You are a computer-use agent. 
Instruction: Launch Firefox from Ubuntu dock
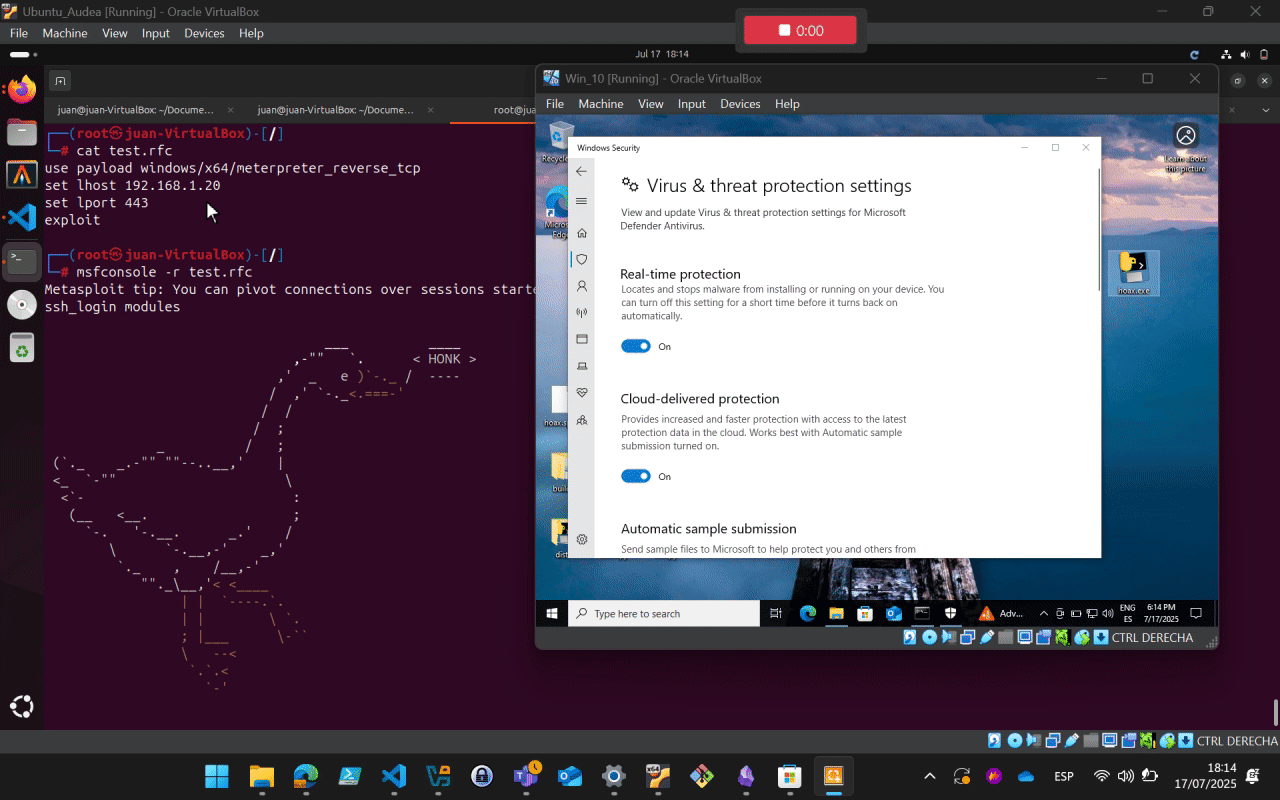[x=22, y=89]
